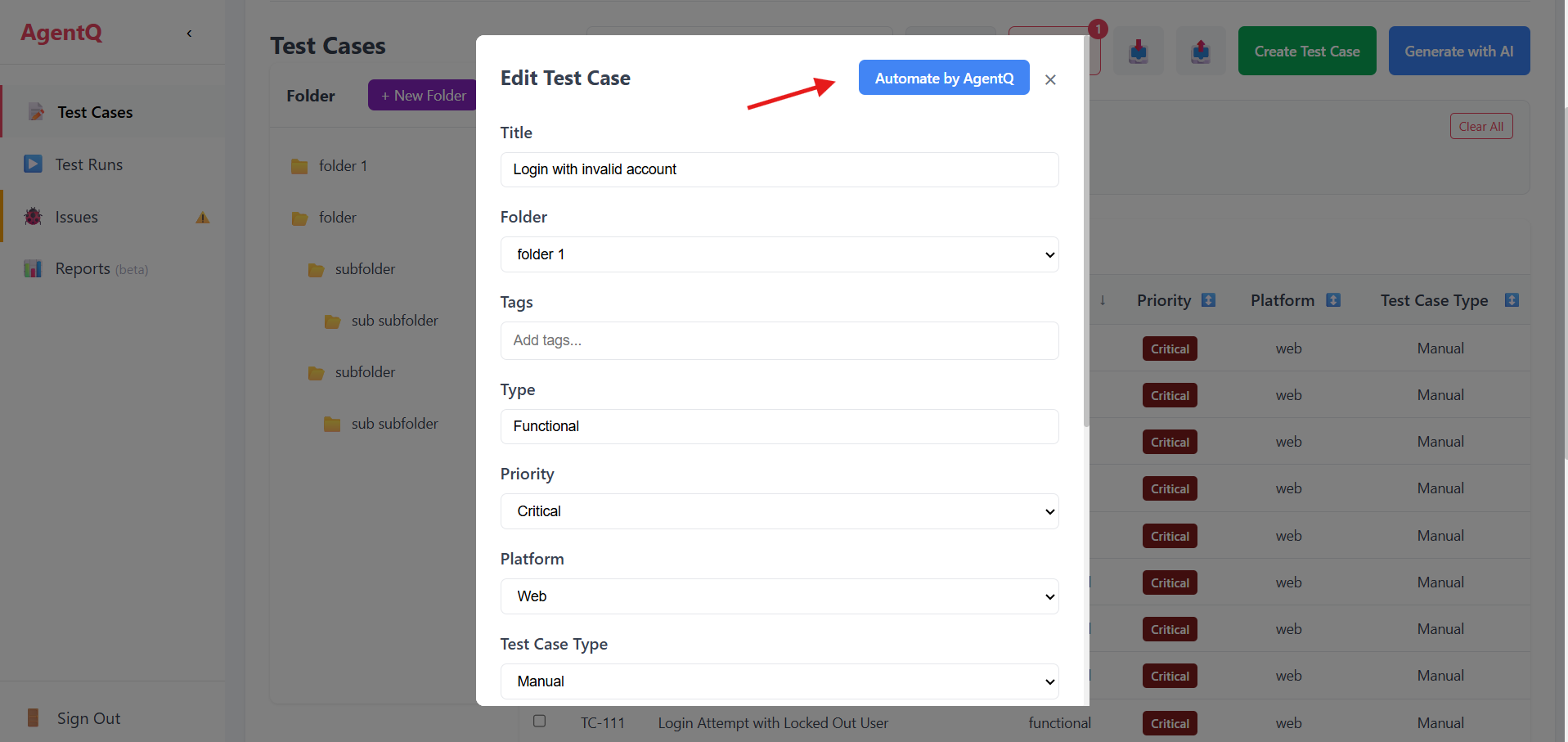Click inside the Add tags field
1568x742 pixels.
coord(778,340)
